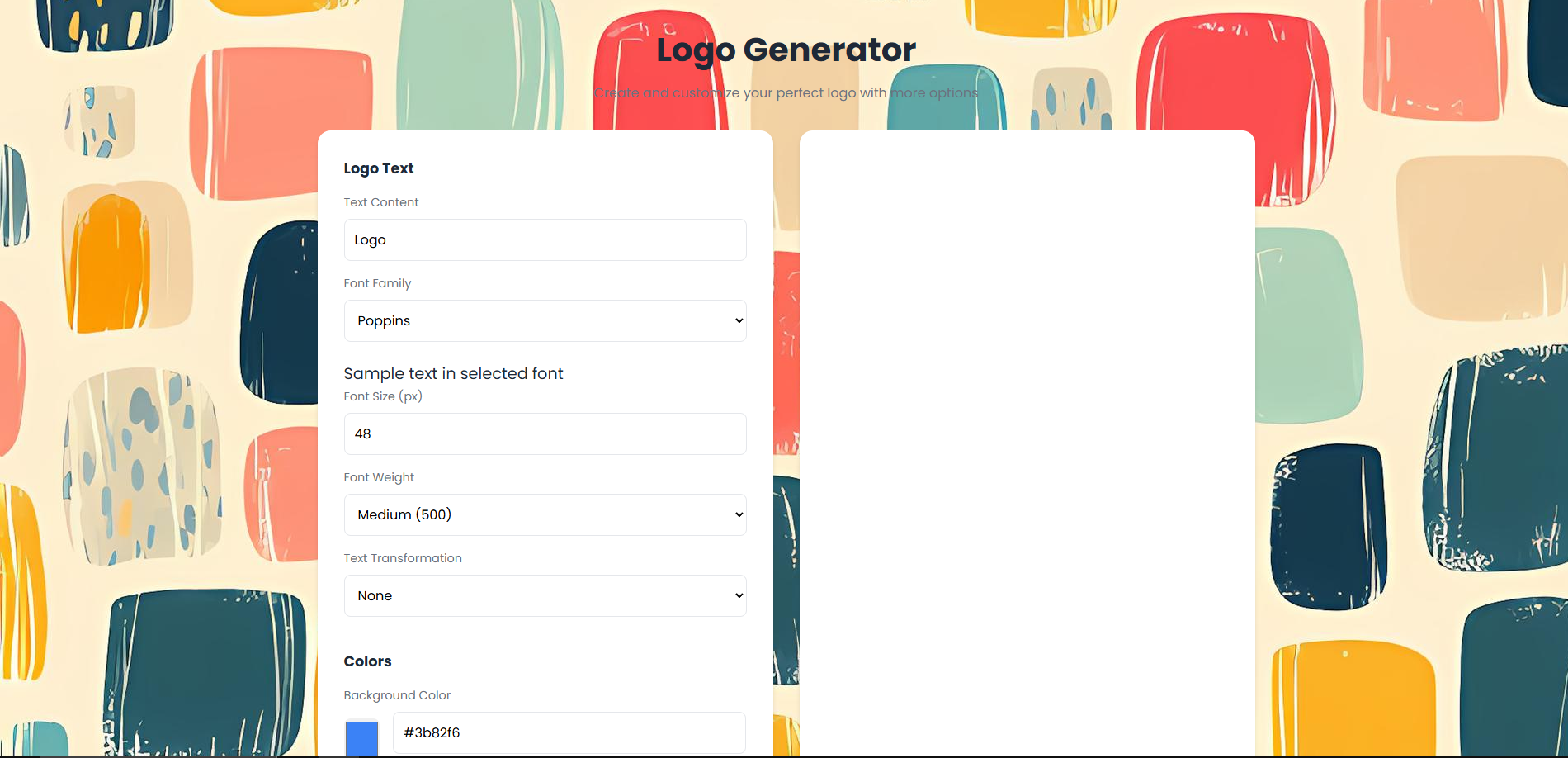The image size is (1568, 758).
Task: Click the Medium (500) weight selector
Action: point(545,514)
